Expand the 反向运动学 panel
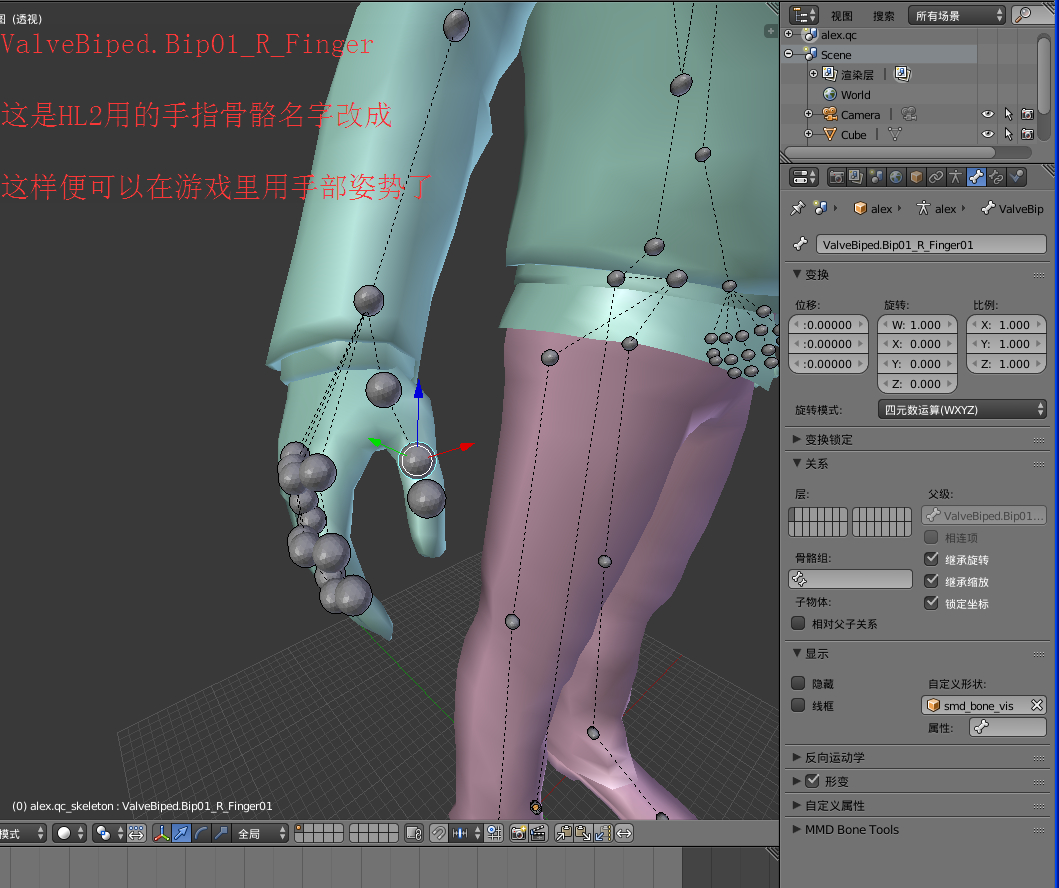1059x888 pixels. pos(797,757)
